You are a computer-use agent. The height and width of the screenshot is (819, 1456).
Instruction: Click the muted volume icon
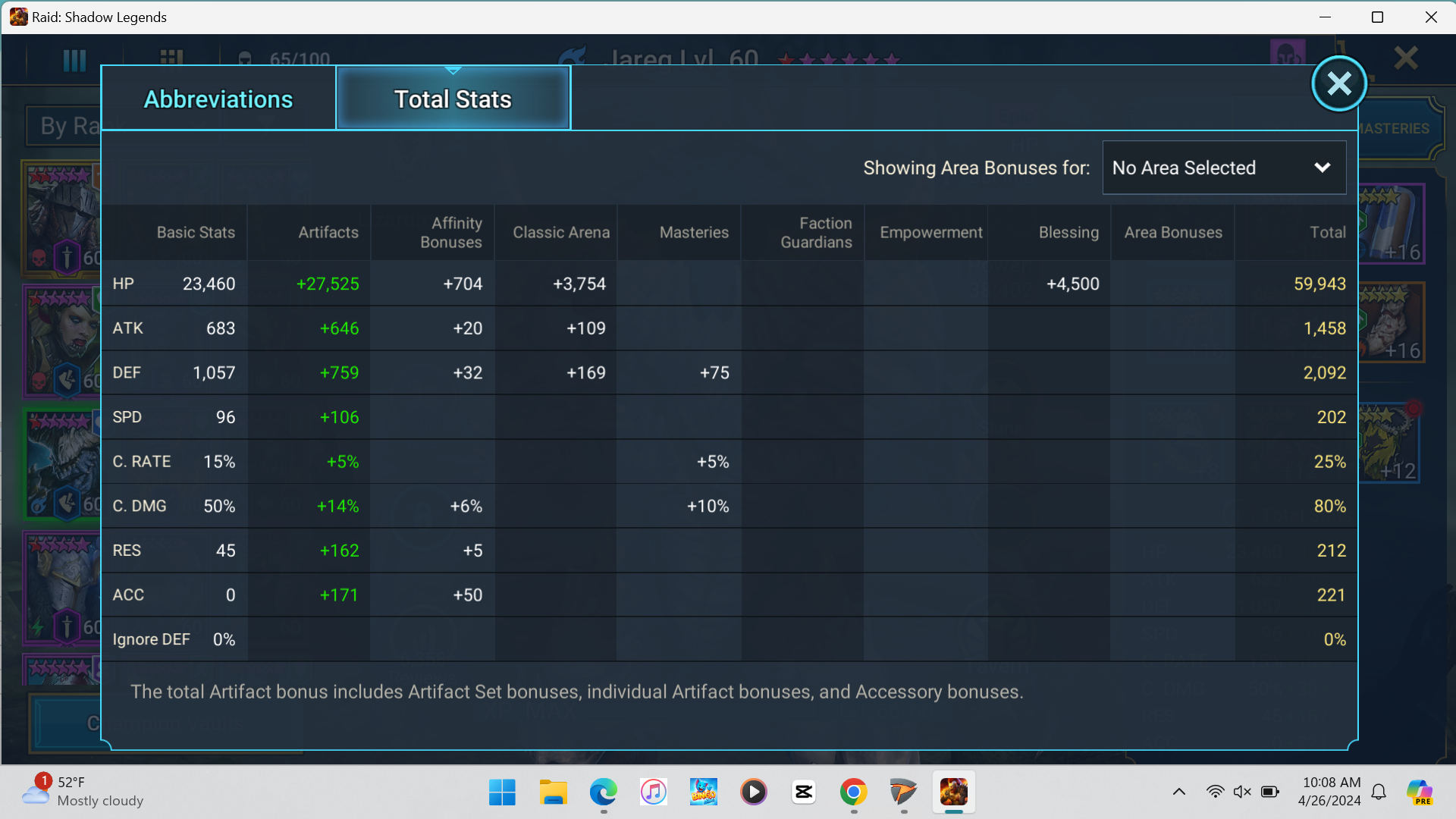1242,792
